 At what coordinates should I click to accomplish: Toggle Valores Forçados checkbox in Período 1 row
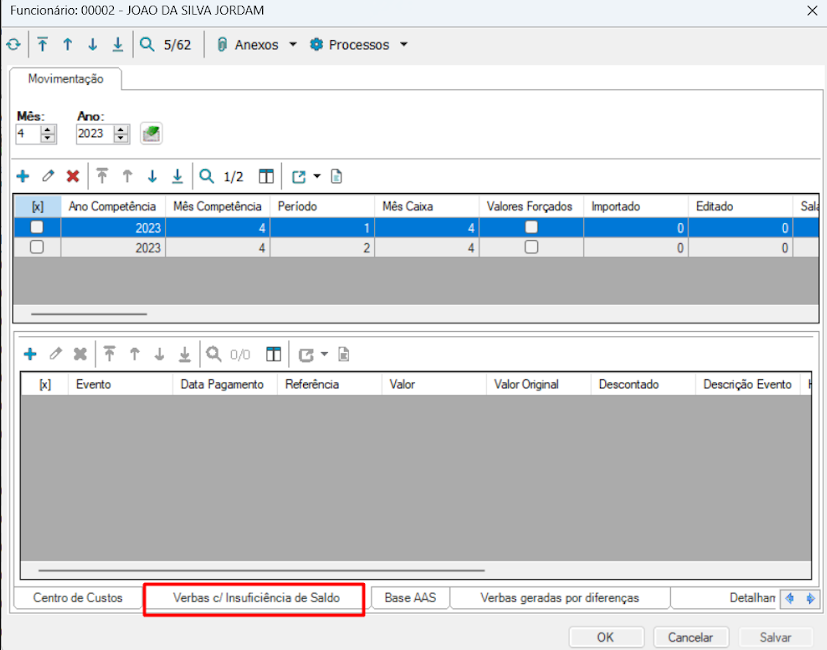(x=532, y=227)
